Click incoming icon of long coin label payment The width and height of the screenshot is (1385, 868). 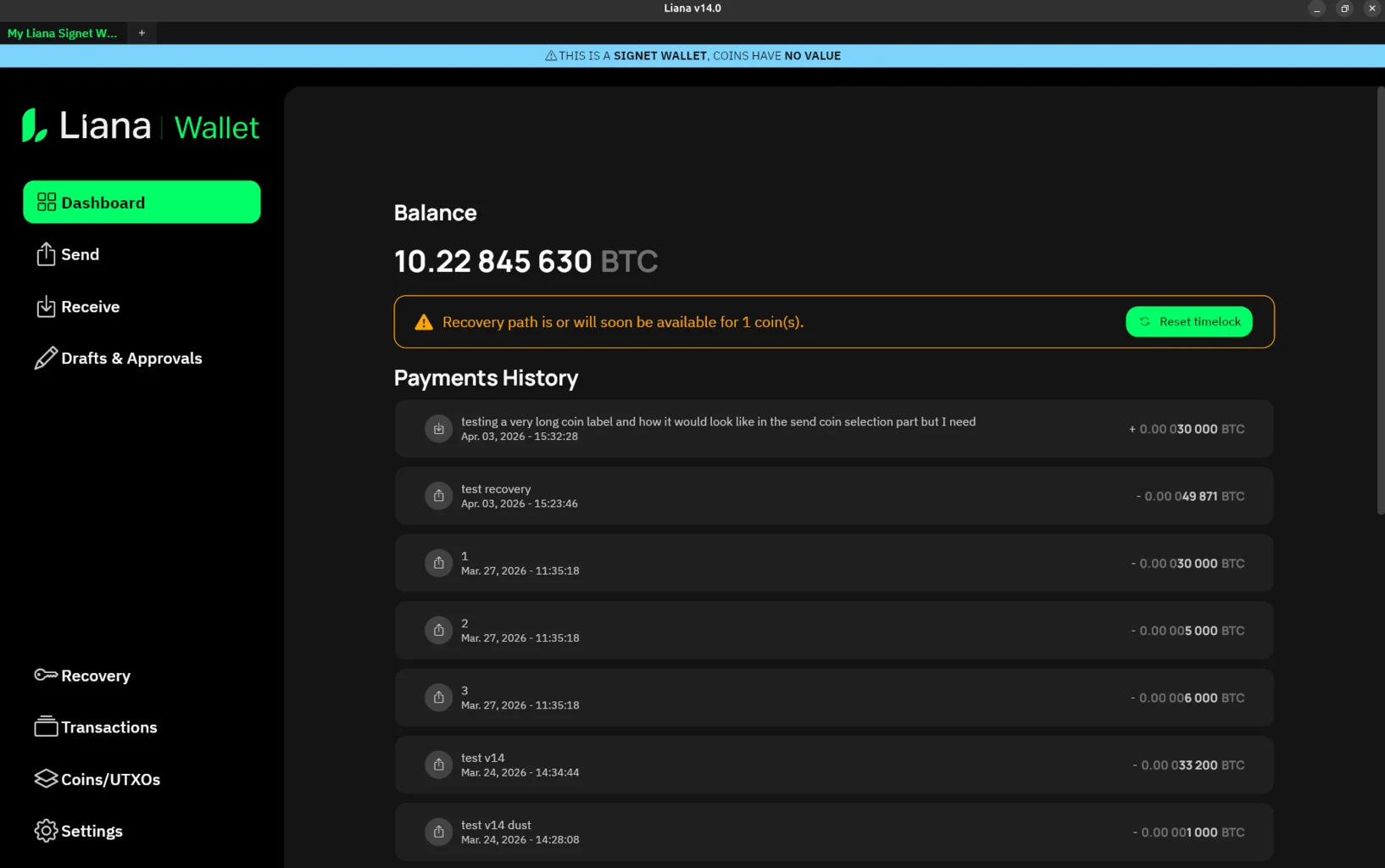click(x=438, y=429)
